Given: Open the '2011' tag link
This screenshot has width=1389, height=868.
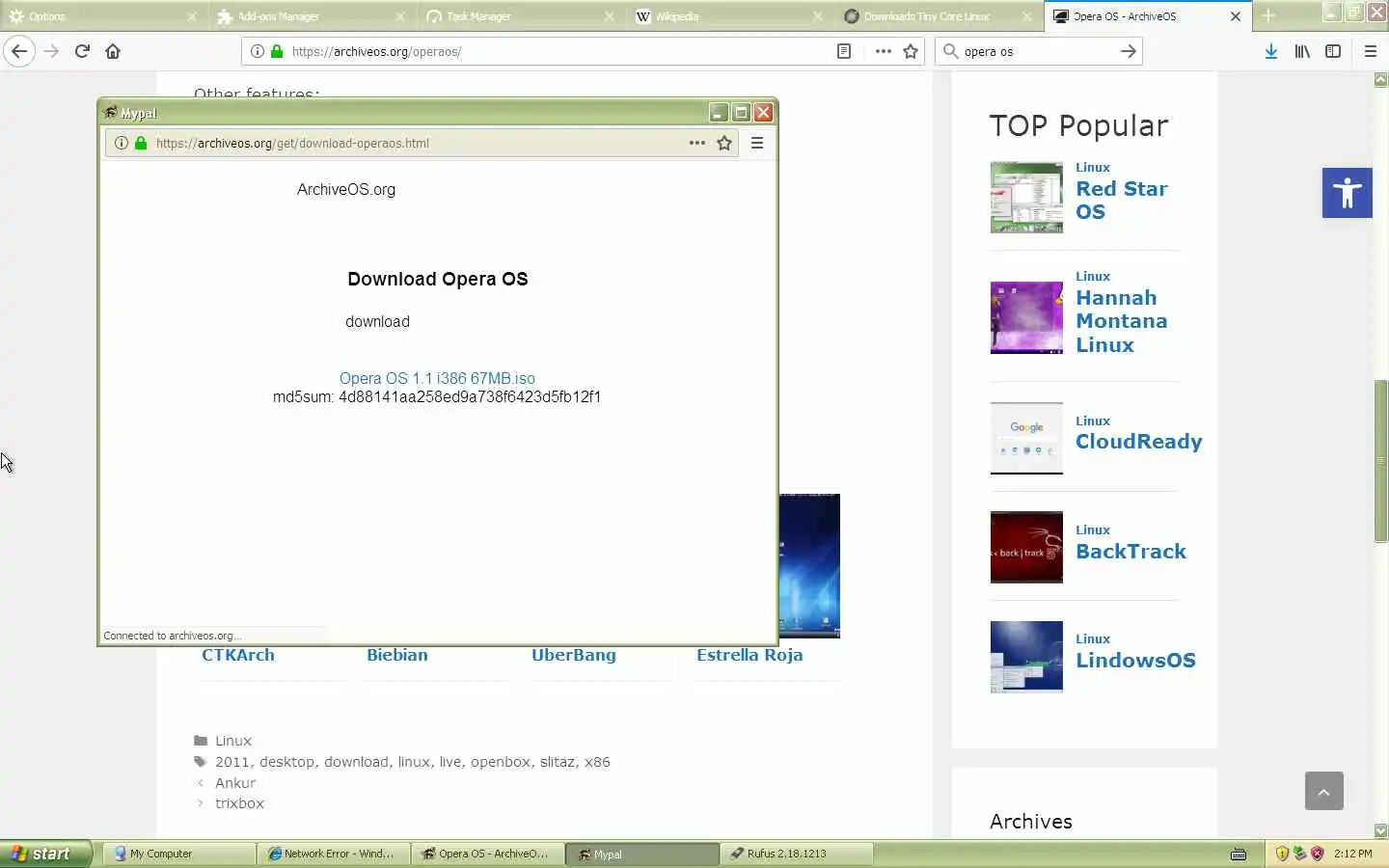Looking at the screenshot, I should 231,762.
